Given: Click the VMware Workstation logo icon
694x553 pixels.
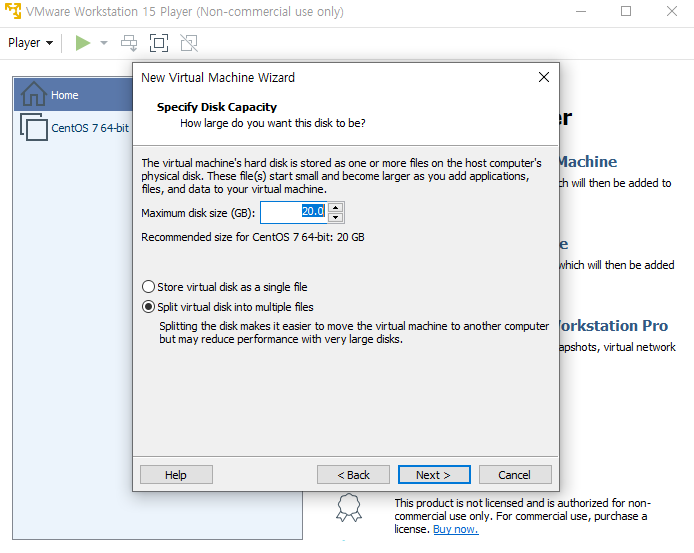Looking at the screenshot, I should (x=13, y=11).
